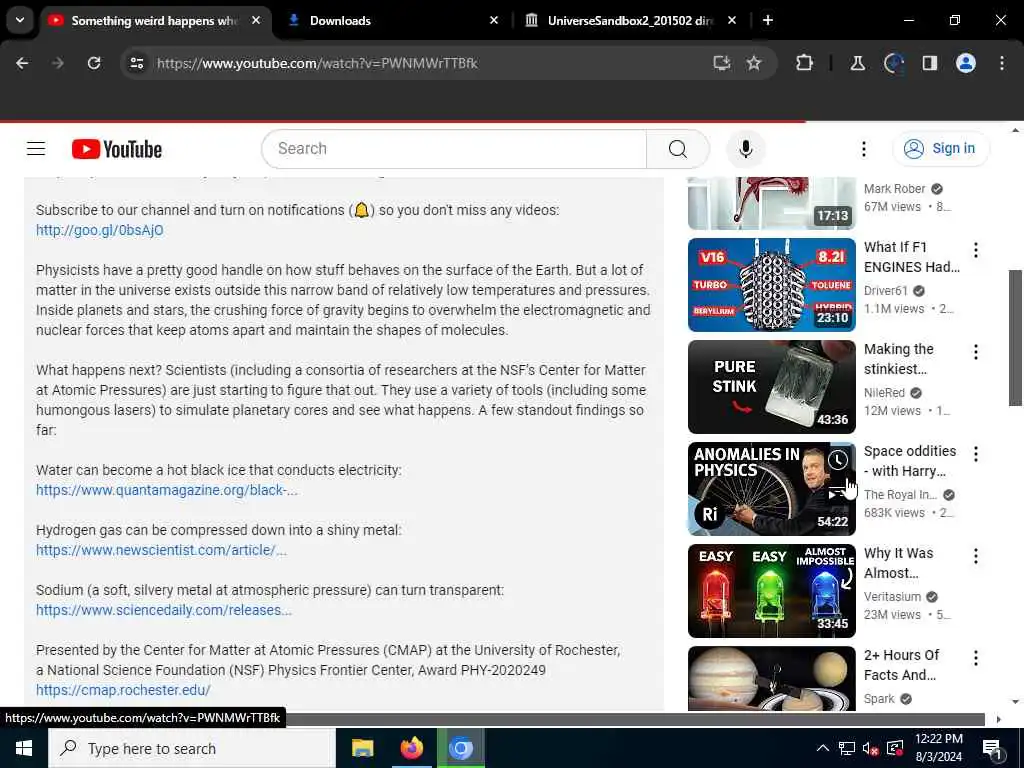Screen dimensions: 1024x768
Task: Click the muted volume tray icon
Action: 871,748
